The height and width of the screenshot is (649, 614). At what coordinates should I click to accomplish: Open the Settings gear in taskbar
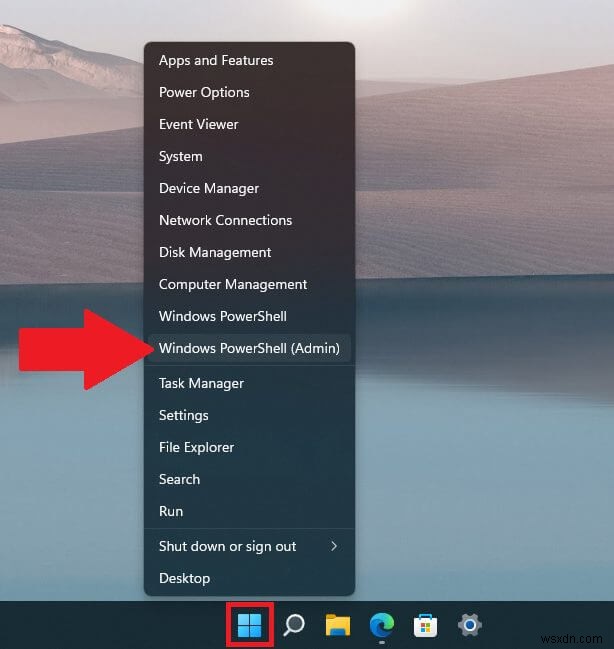pyautogui.click(x=470, y=625)
